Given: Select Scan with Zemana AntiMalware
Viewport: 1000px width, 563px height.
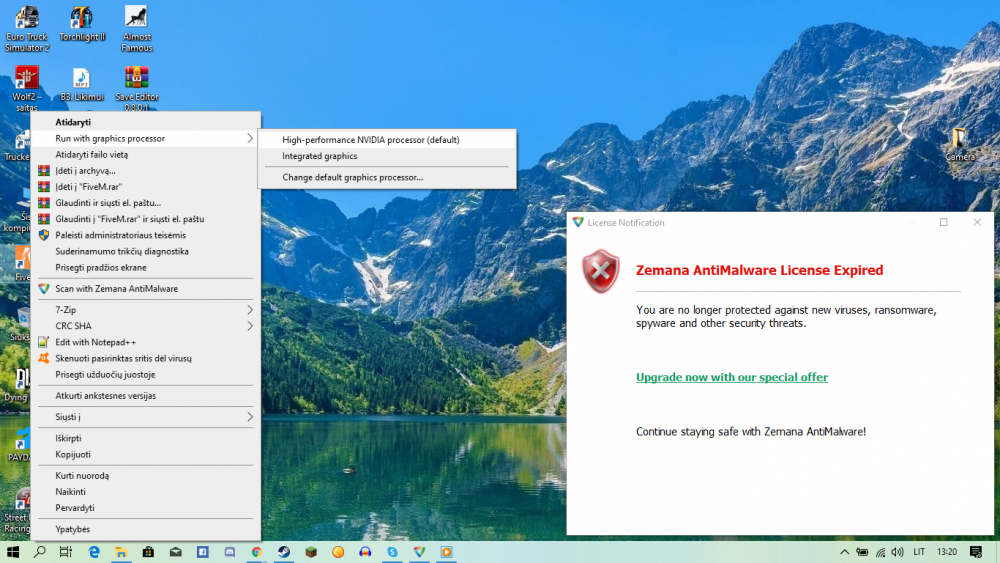Looking at the screenshot, I should coord(146,289).
